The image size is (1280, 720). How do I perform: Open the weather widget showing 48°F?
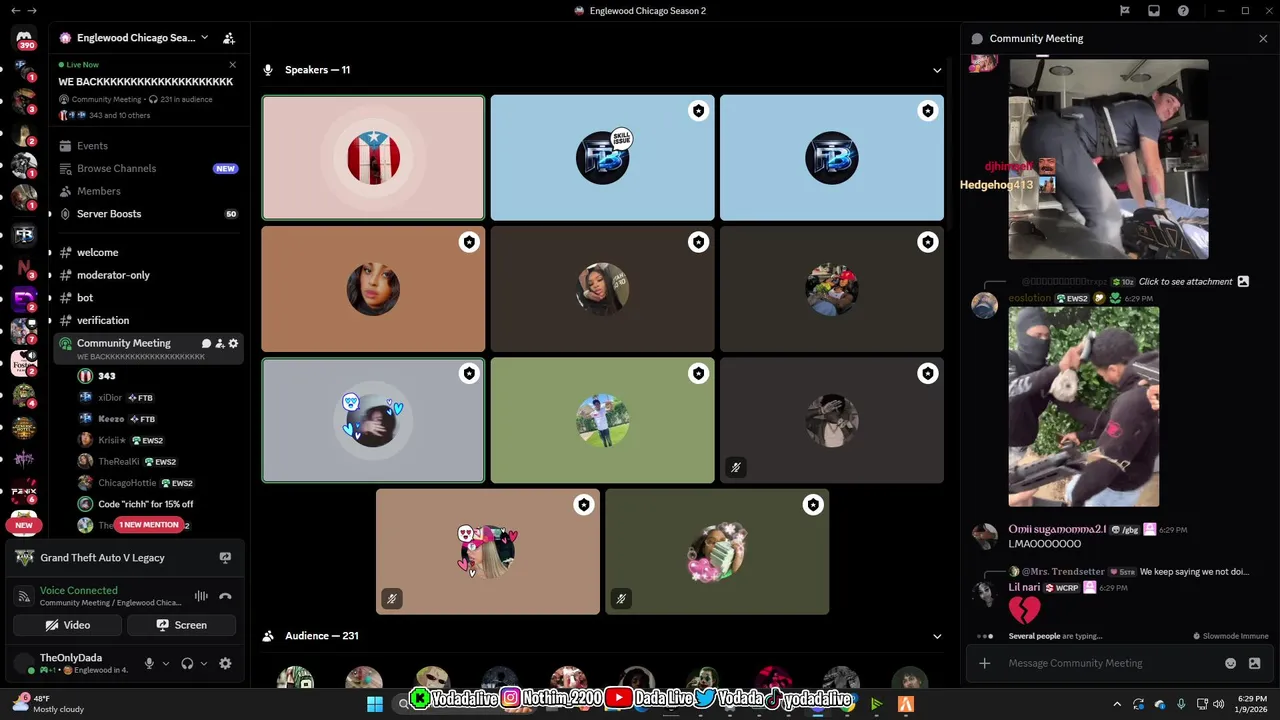pyautogui.click(x=45, y=704)
